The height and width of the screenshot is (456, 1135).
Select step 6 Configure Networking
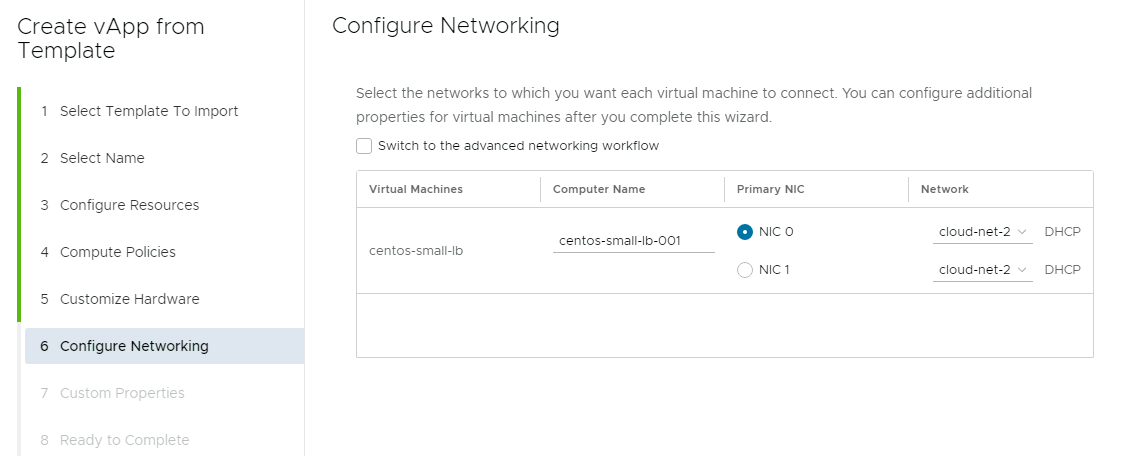(x=134, y=346)
